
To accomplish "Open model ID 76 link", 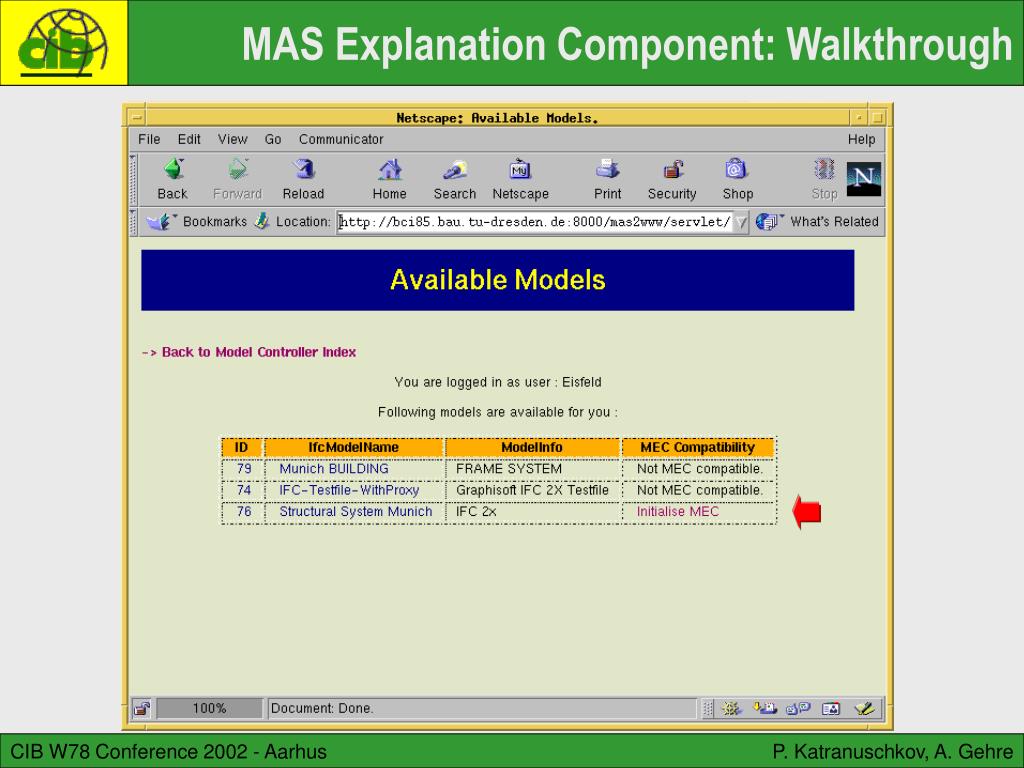I will click(244, 511).
